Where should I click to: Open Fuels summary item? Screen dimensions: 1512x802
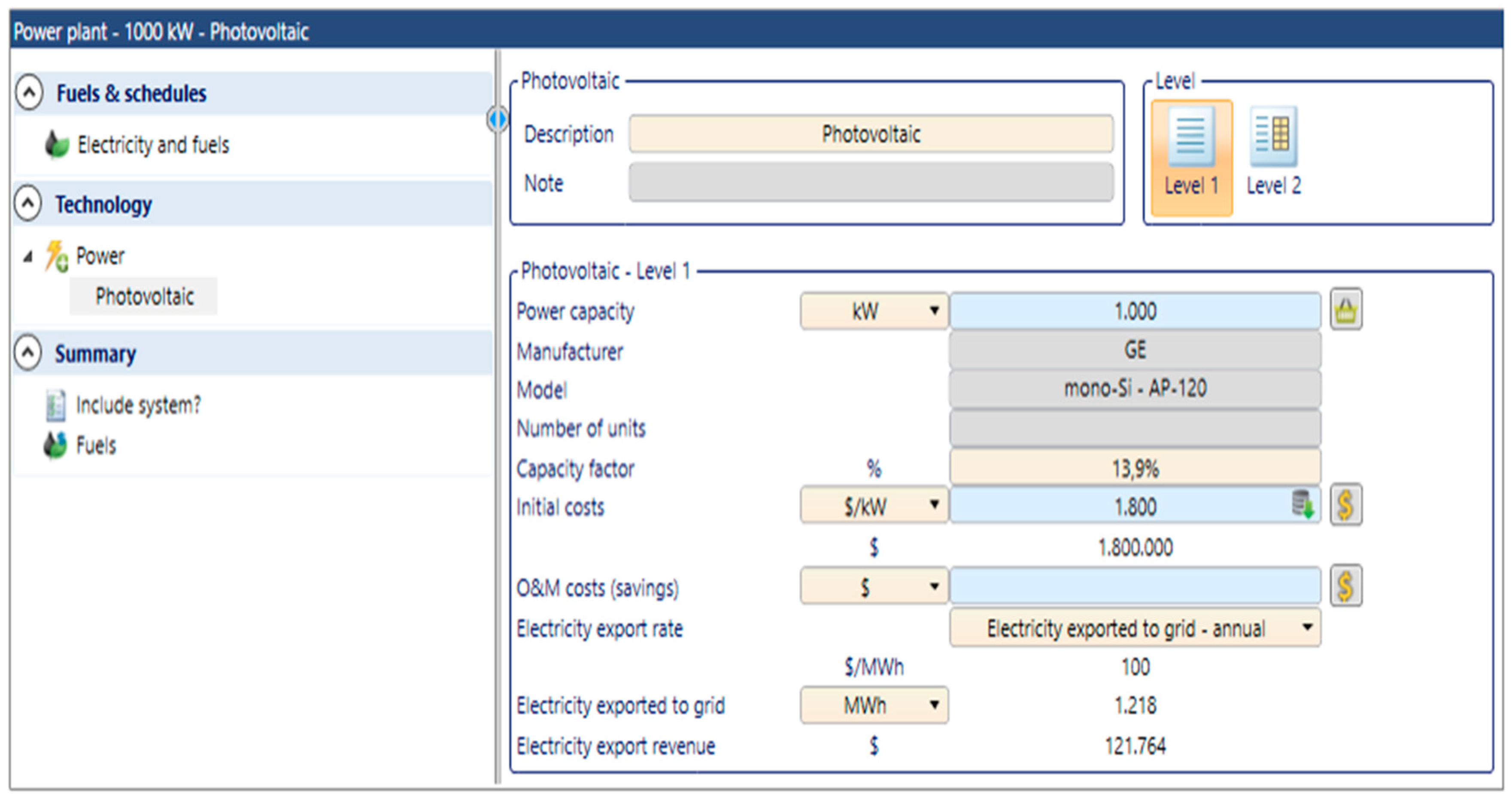96,445
